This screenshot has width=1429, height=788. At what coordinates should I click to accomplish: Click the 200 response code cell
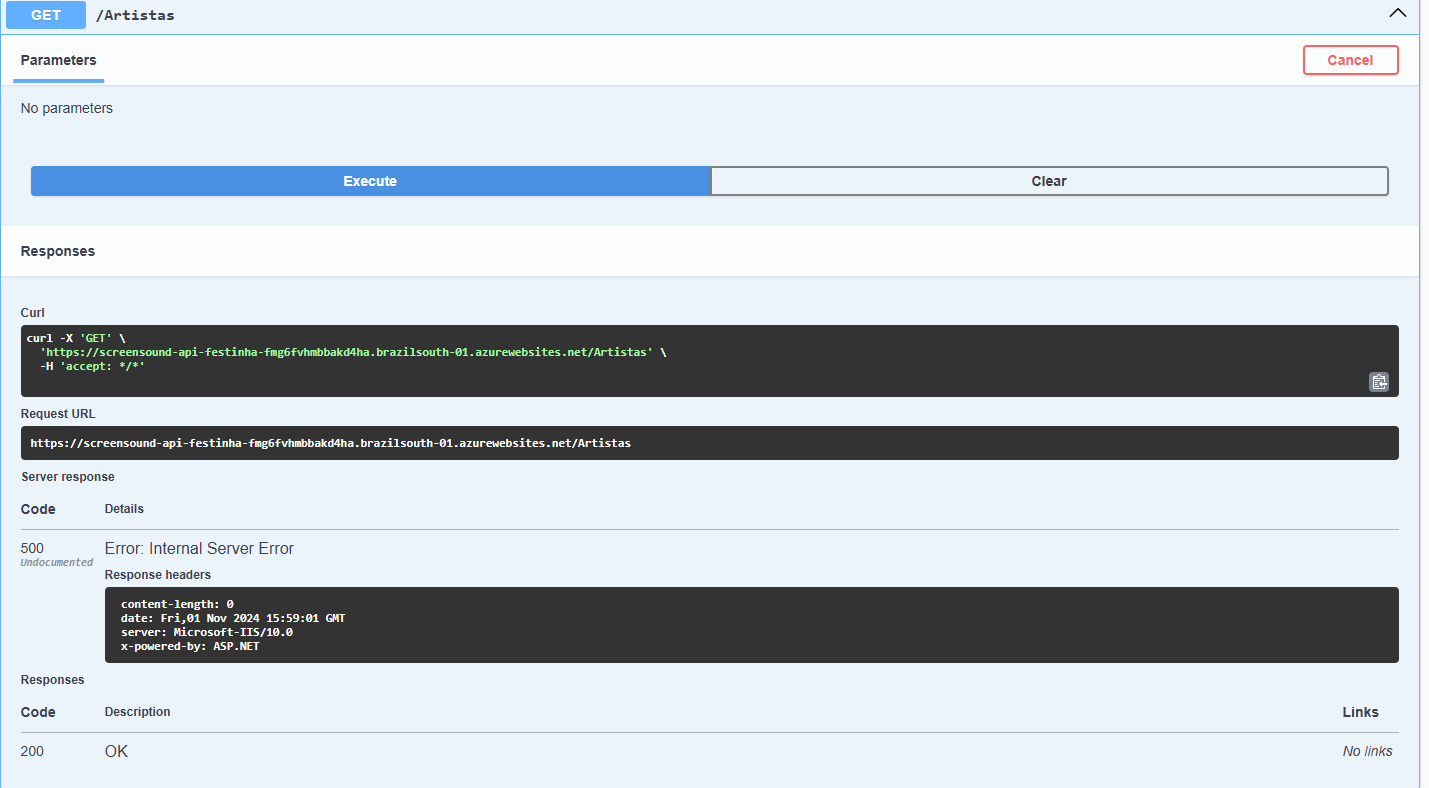pyautogui.click(x=32, y=751)
